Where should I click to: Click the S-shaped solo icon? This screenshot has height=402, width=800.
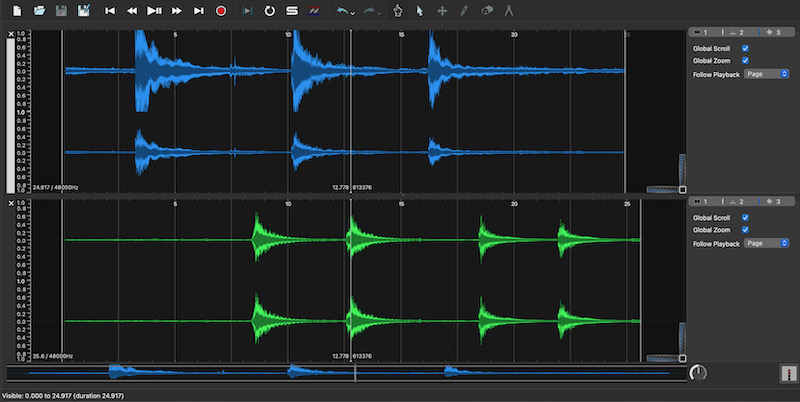(292, 10)
